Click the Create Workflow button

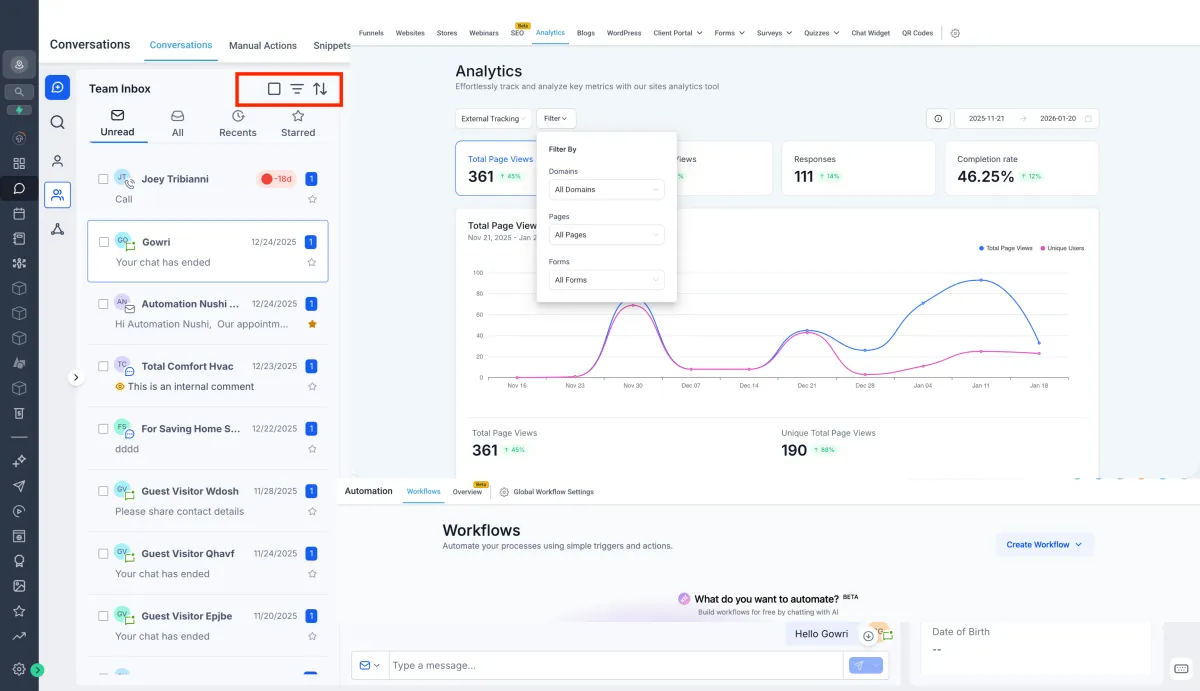(x=1044, y=544)
